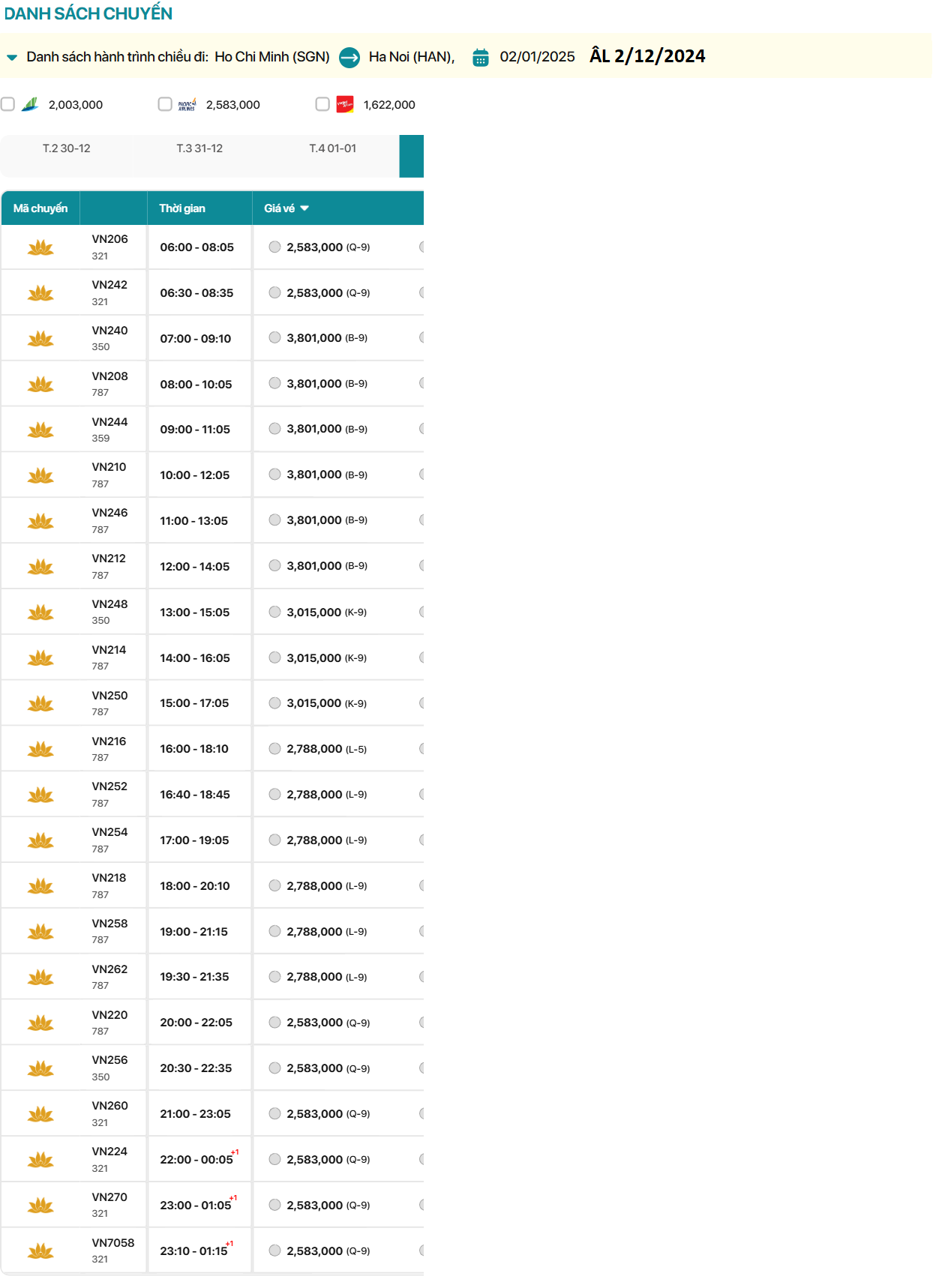
Task: Sort by ticket price using Giá vé arrow
Action: pos(304,208)
